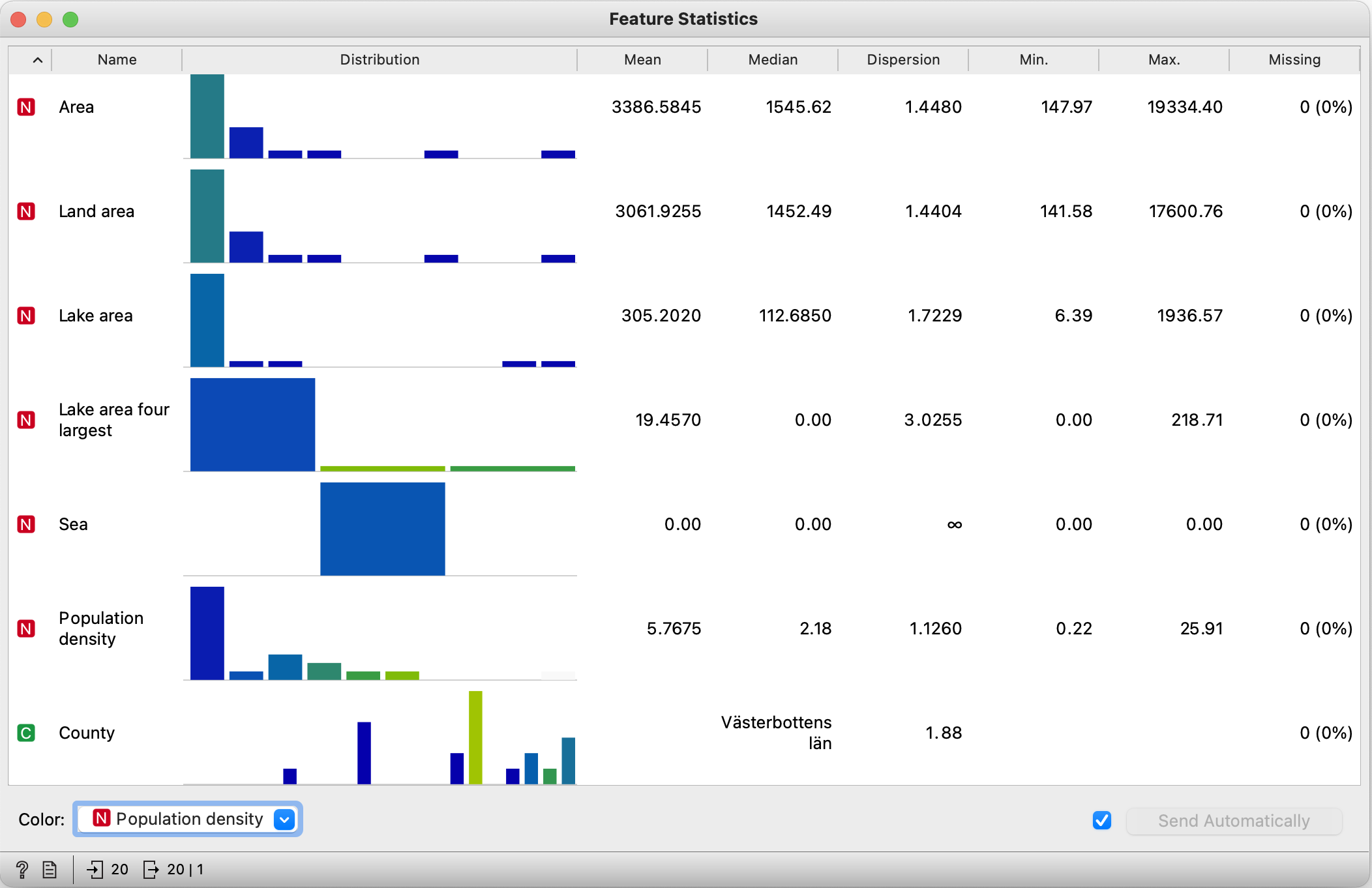Click the numeric type icon next to Area

click(x=26, y=107)
